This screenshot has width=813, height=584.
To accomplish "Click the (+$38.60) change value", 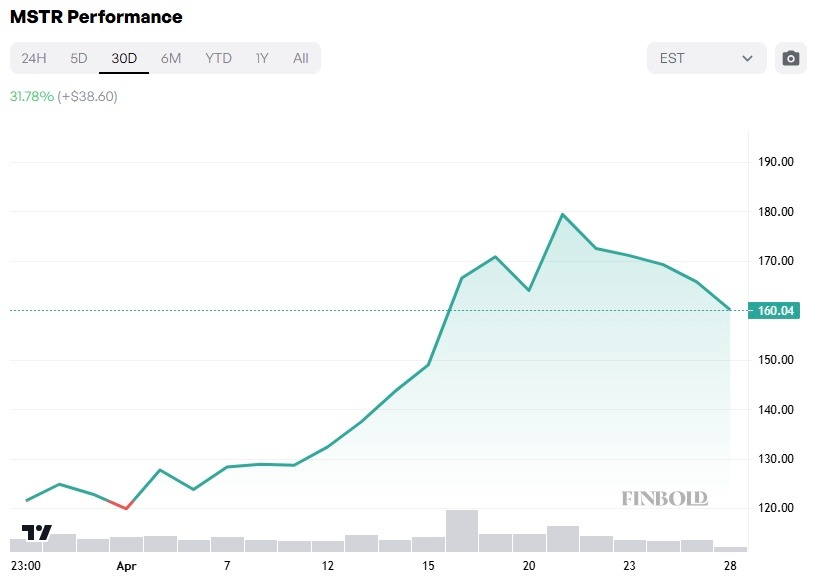I will (88, 96).
